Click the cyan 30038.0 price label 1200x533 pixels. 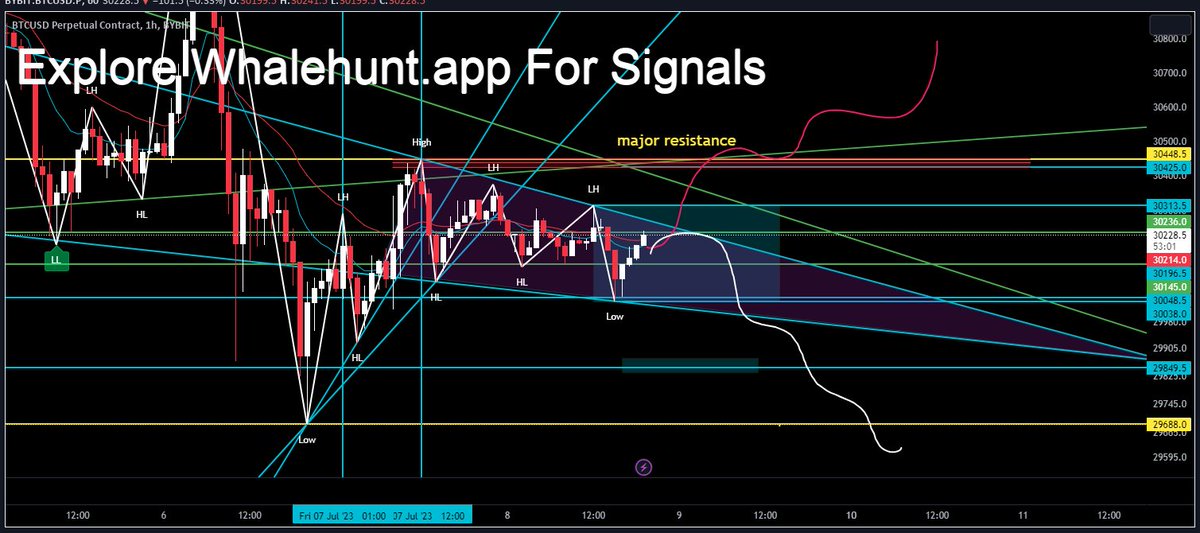coord(1169,312)
